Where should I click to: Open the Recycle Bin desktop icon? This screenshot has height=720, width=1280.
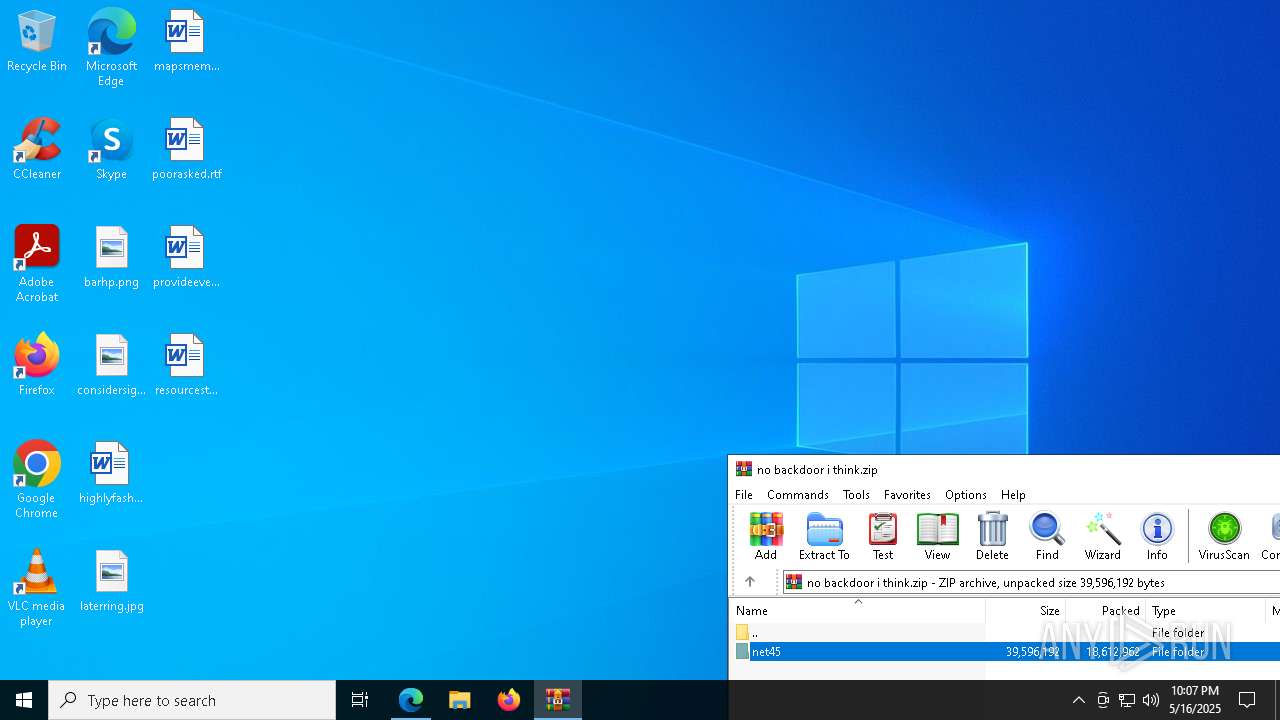point(37,42)
